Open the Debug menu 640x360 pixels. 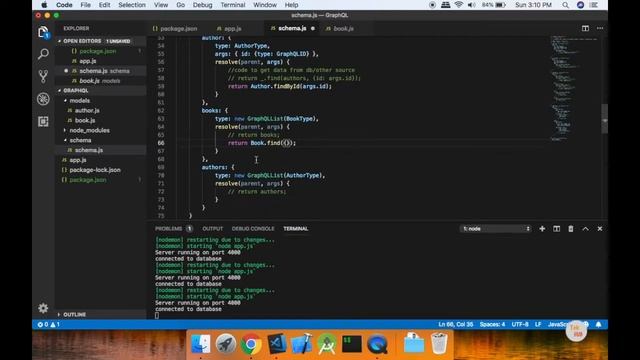(202, 5)
